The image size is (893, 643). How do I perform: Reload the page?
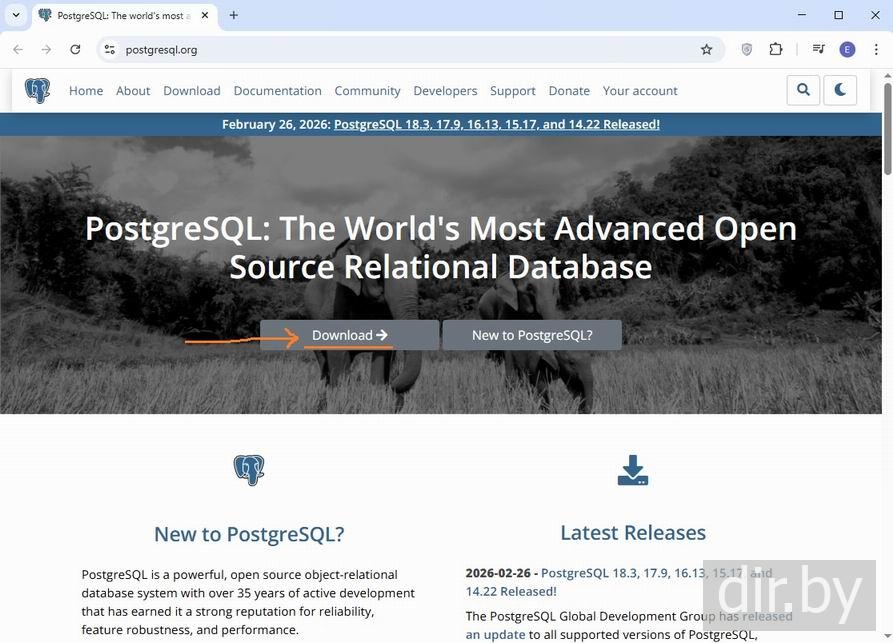tap(75, 50)
